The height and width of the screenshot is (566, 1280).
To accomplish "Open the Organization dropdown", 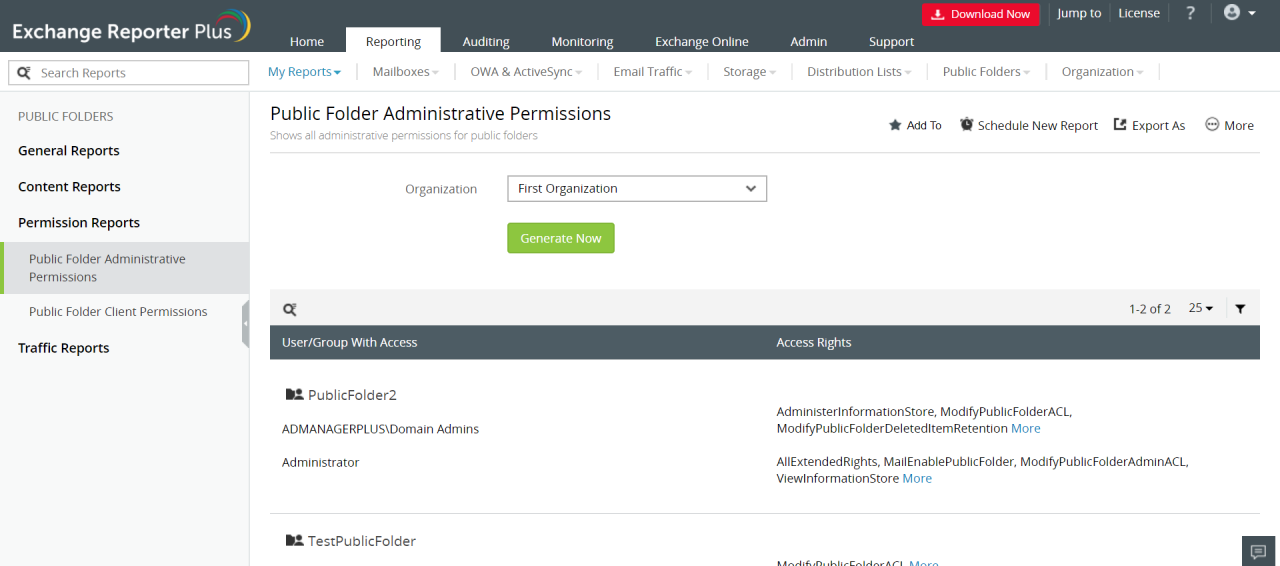I will pos(637,188).
